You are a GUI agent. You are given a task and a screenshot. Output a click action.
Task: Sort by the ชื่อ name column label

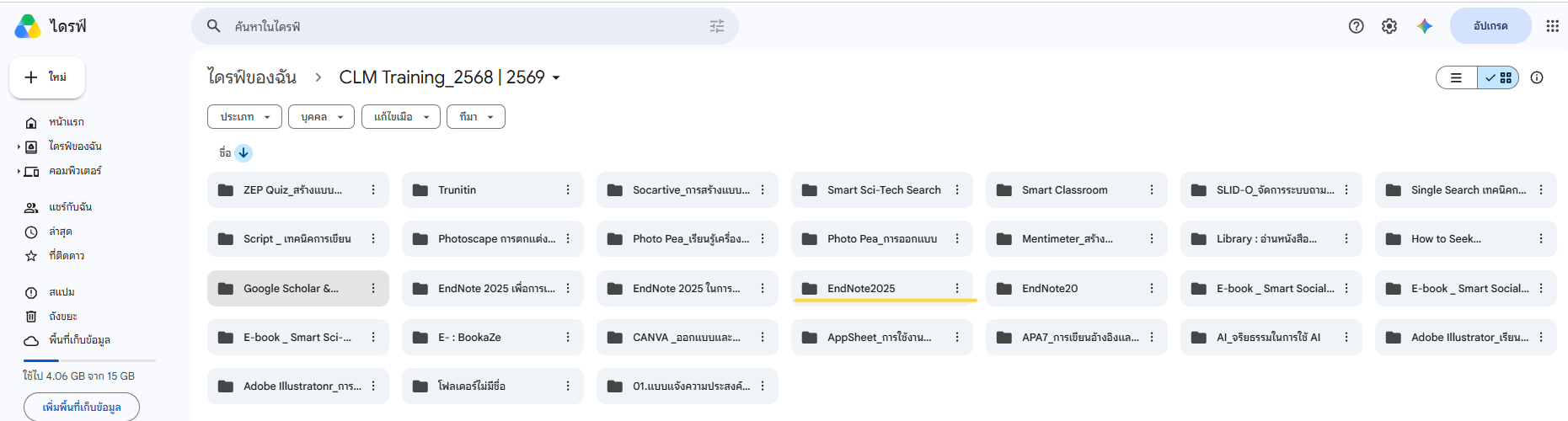(x=225, y=152)
